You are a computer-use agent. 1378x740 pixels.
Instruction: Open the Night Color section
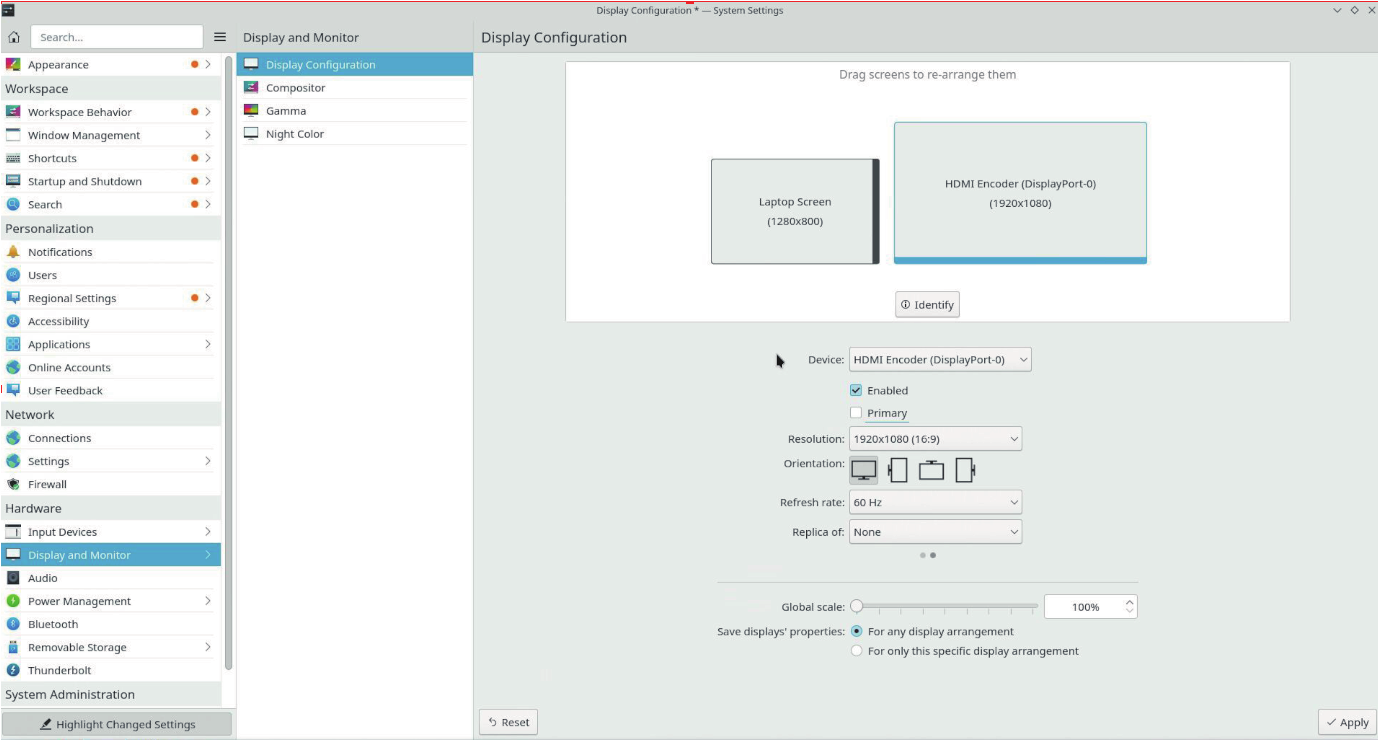coord(294,134)
